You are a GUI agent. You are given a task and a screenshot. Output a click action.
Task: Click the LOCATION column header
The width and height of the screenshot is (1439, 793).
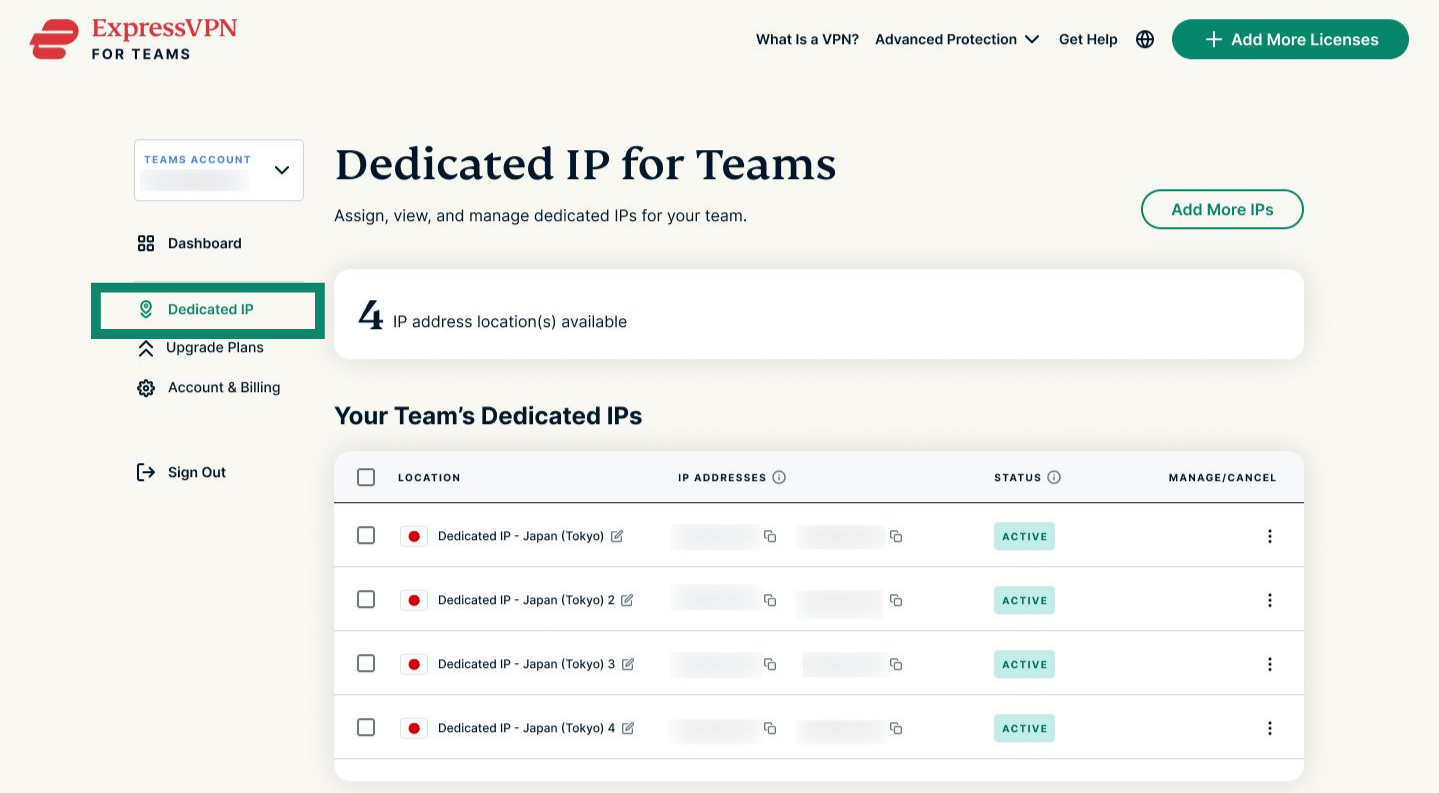coord(429,478)
